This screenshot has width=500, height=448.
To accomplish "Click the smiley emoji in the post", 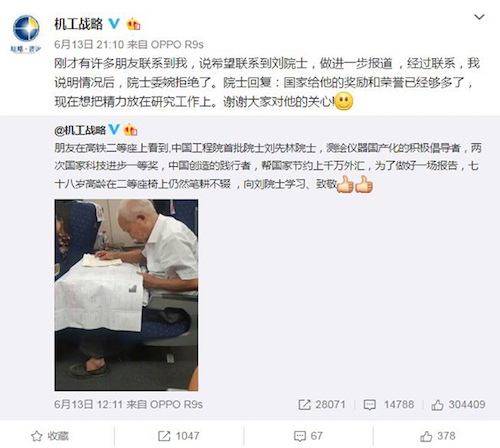I will [344, 101].
